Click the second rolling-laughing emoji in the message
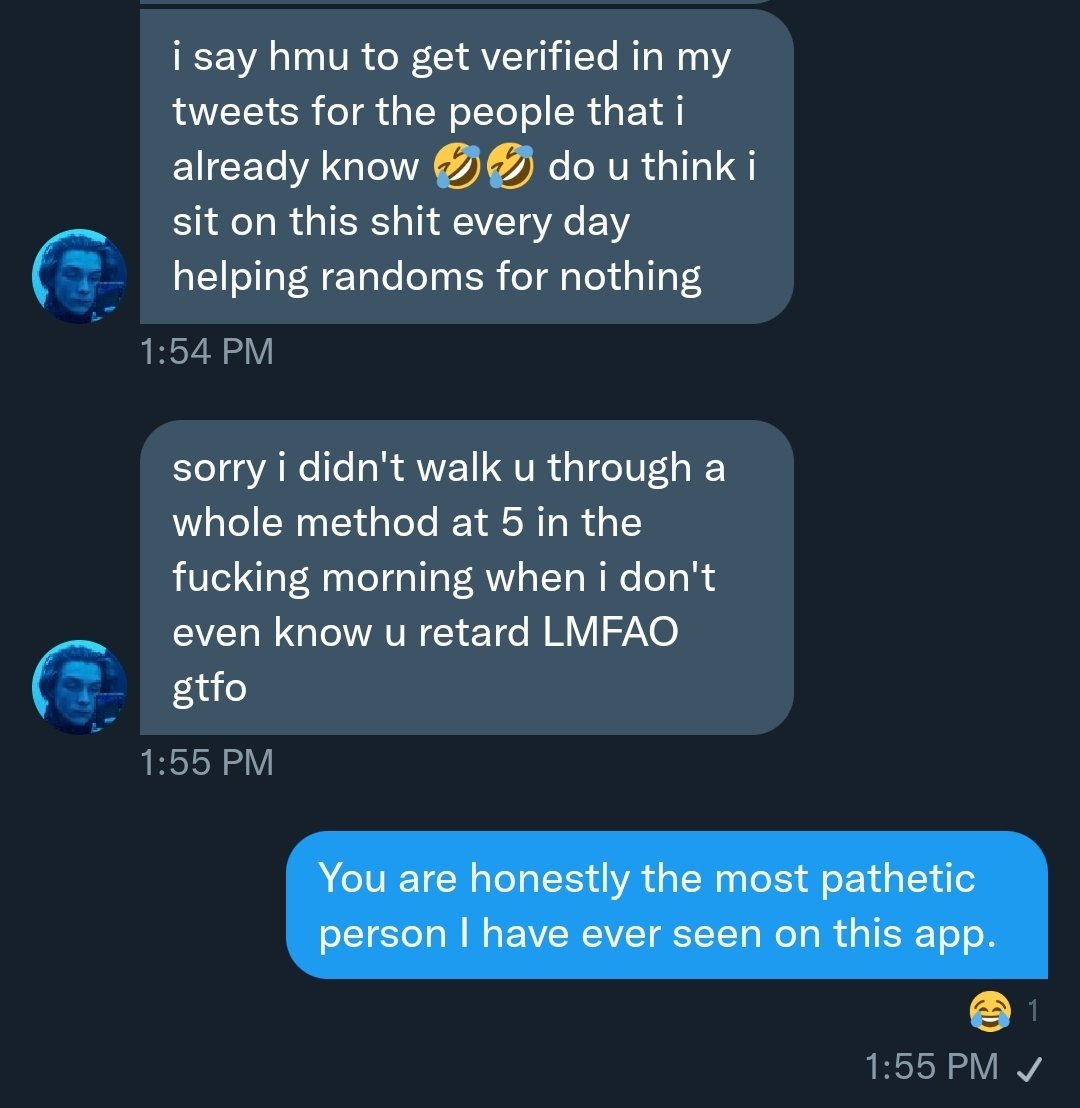 [510, 167]
